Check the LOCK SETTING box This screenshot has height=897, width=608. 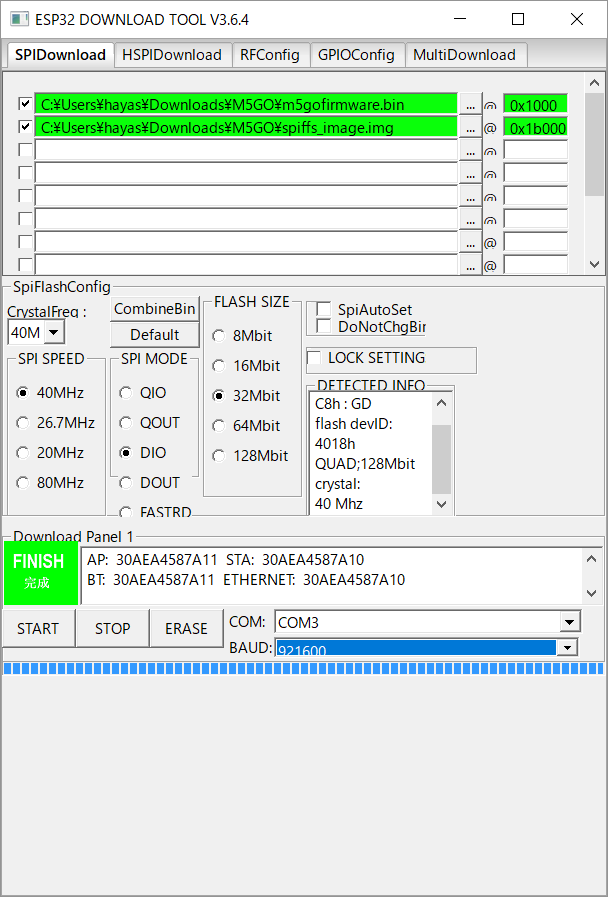pos(314,358)
